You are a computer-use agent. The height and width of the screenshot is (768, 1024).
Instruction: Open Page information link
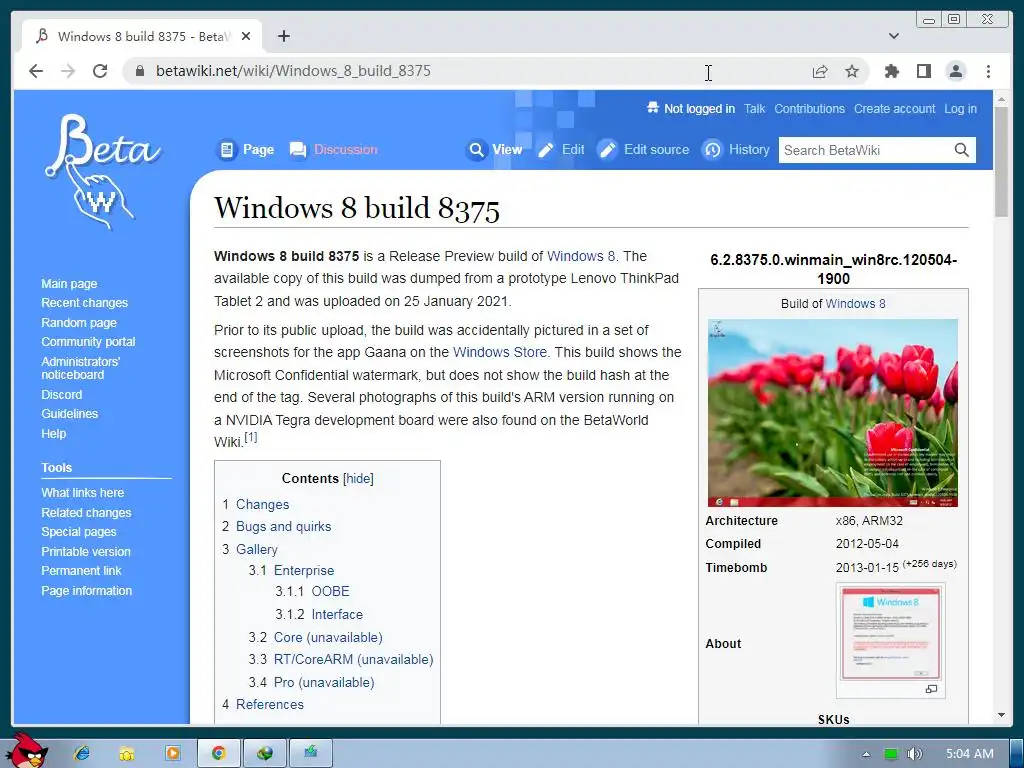(x=86, y=590)
